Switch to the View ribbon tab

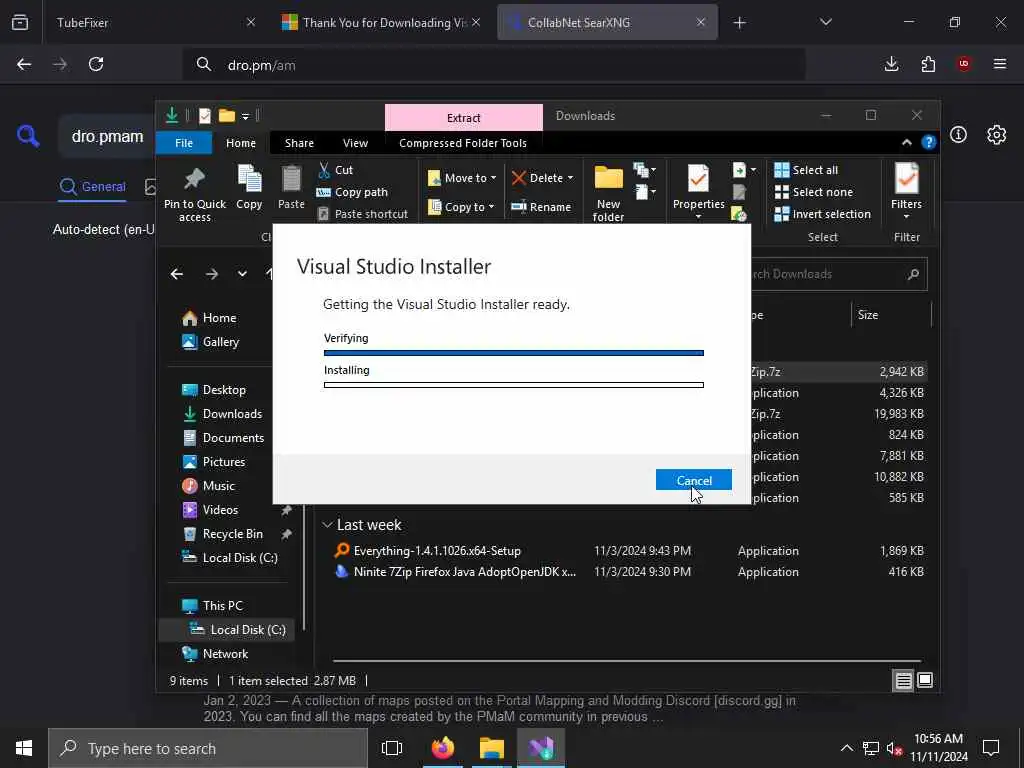(355, 142)
